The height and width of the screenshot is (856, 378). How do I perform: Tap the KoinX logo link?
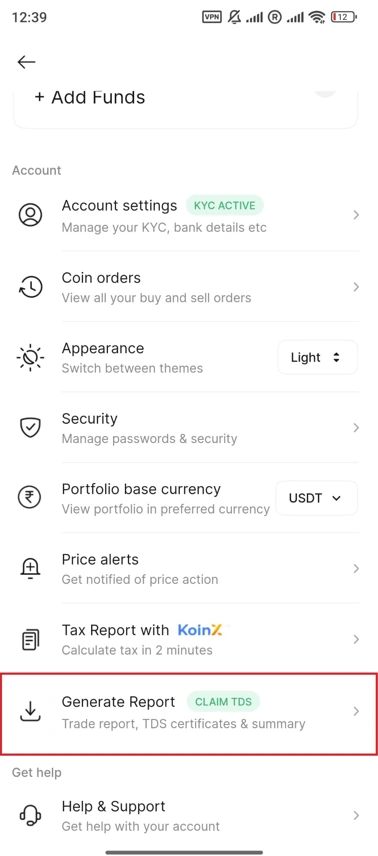point(199,630)
